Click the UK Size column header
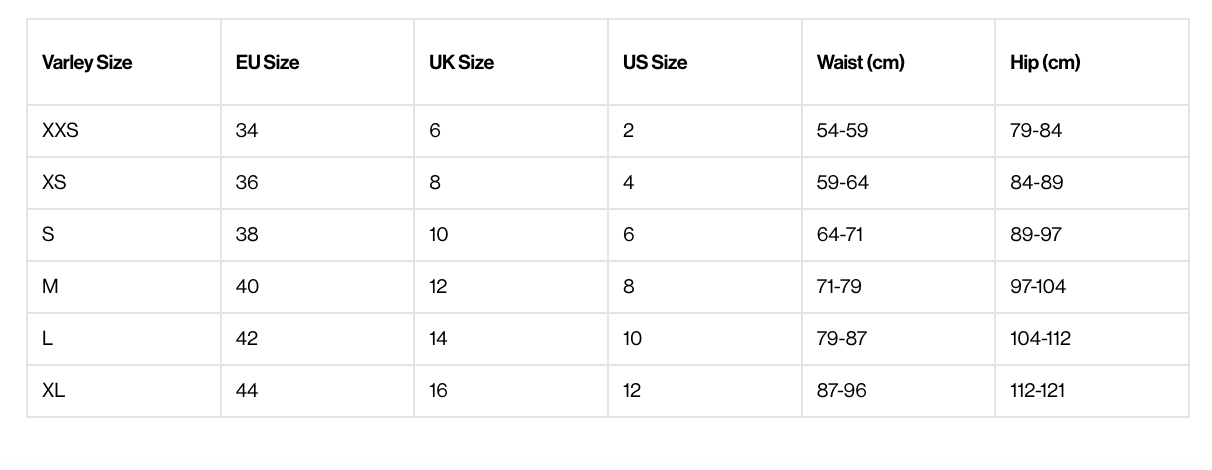Screen dimensions: 1212x470 [461, 62]
